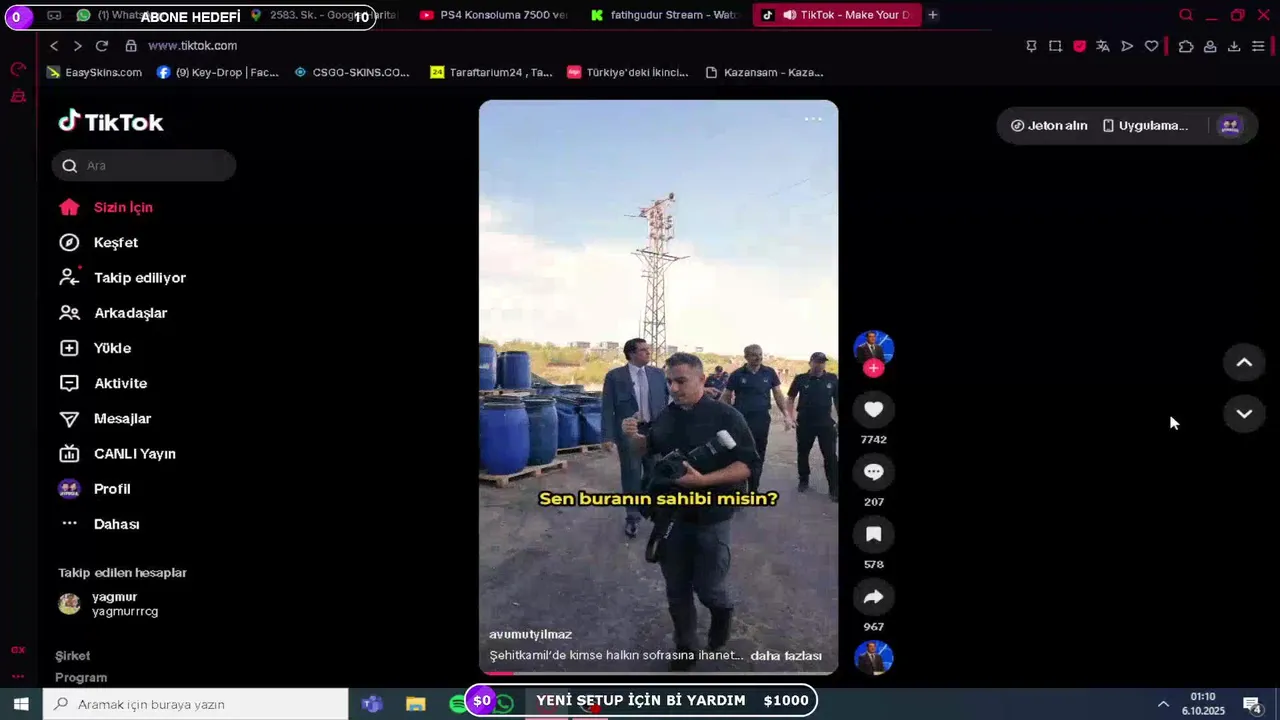1280x720 pixels.
Task: Seek on the video progress bar
Action: click(658, 673)
